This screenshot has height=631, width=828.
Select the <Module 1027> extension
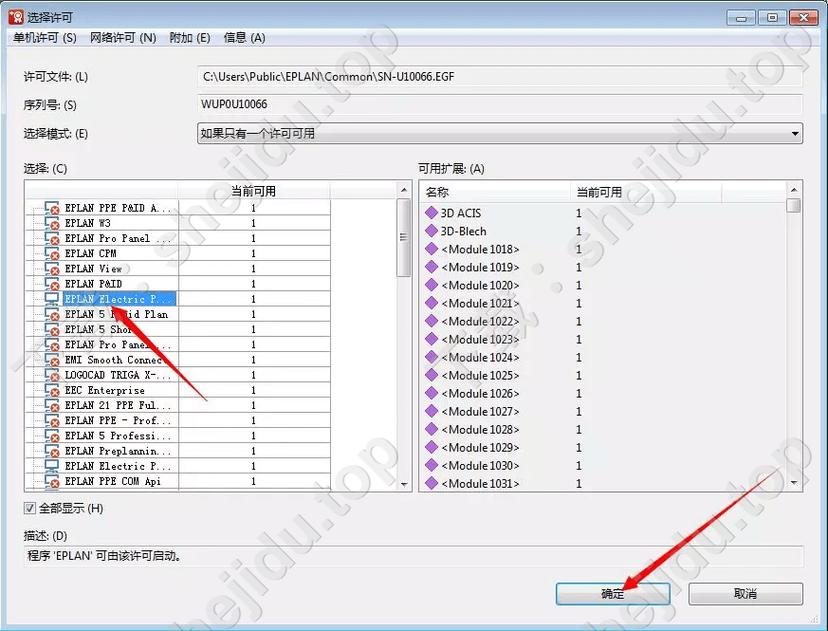[x=480, y=411]
